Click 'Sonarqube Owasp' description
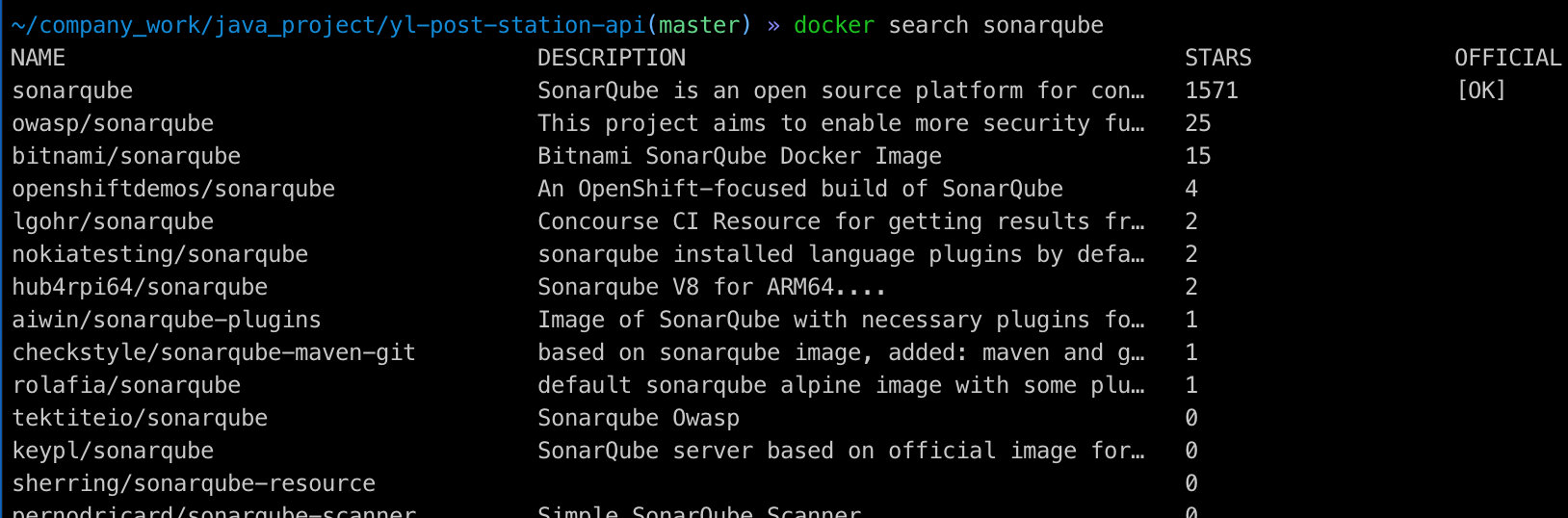 639,419
